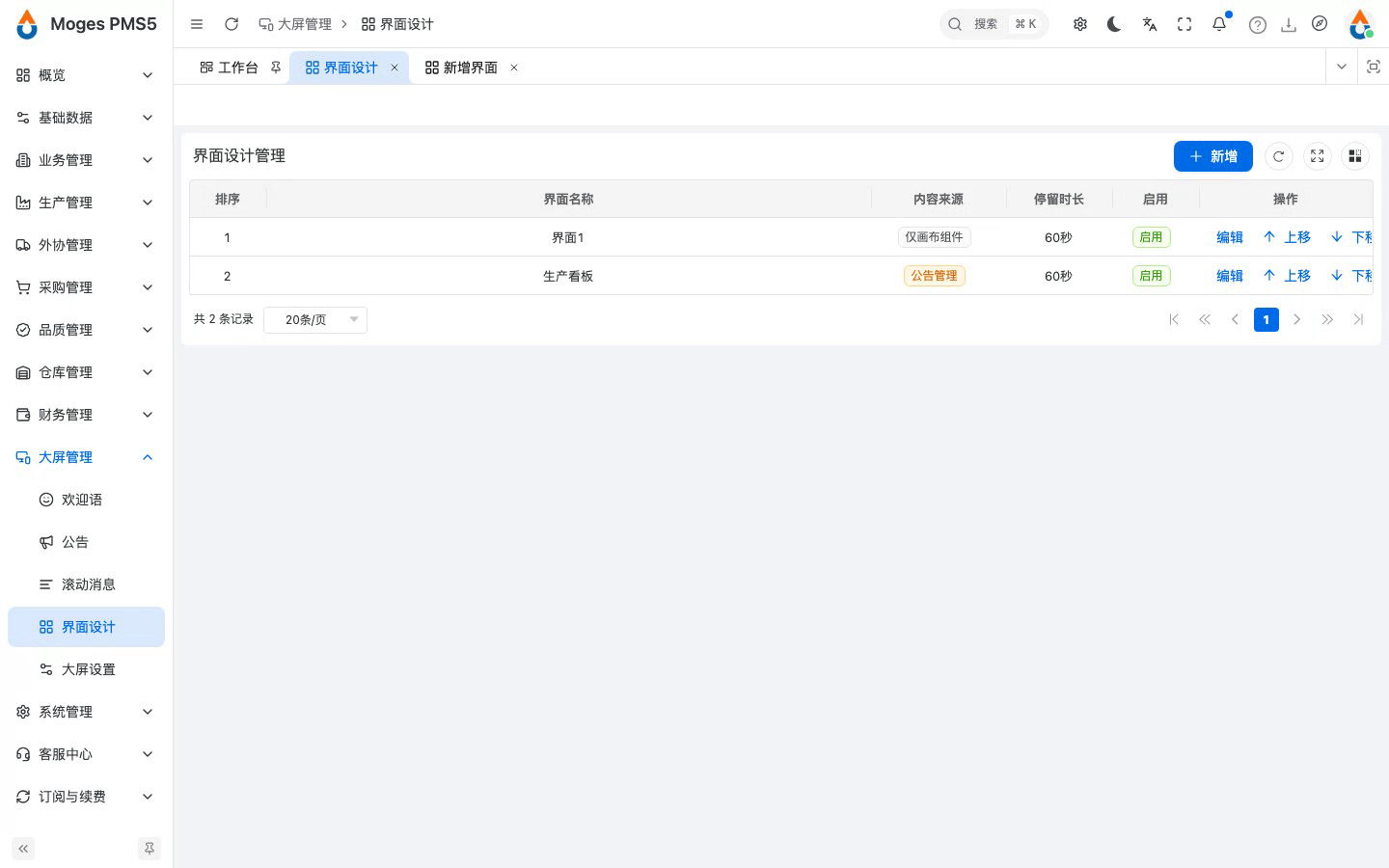Click the 启用 tag in the 生产看板 row
1389x868 pixels.
tap(1151, 276)
